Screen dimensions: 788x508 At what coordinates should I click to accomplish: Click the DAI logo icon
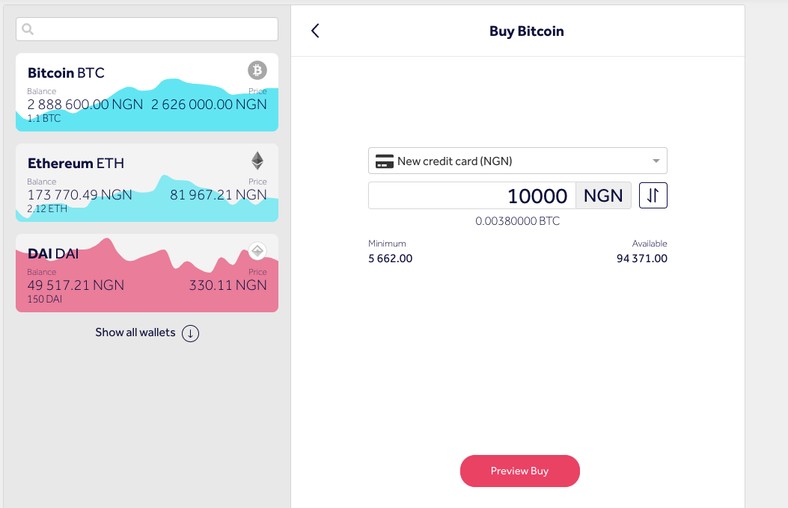pos(257,251)
